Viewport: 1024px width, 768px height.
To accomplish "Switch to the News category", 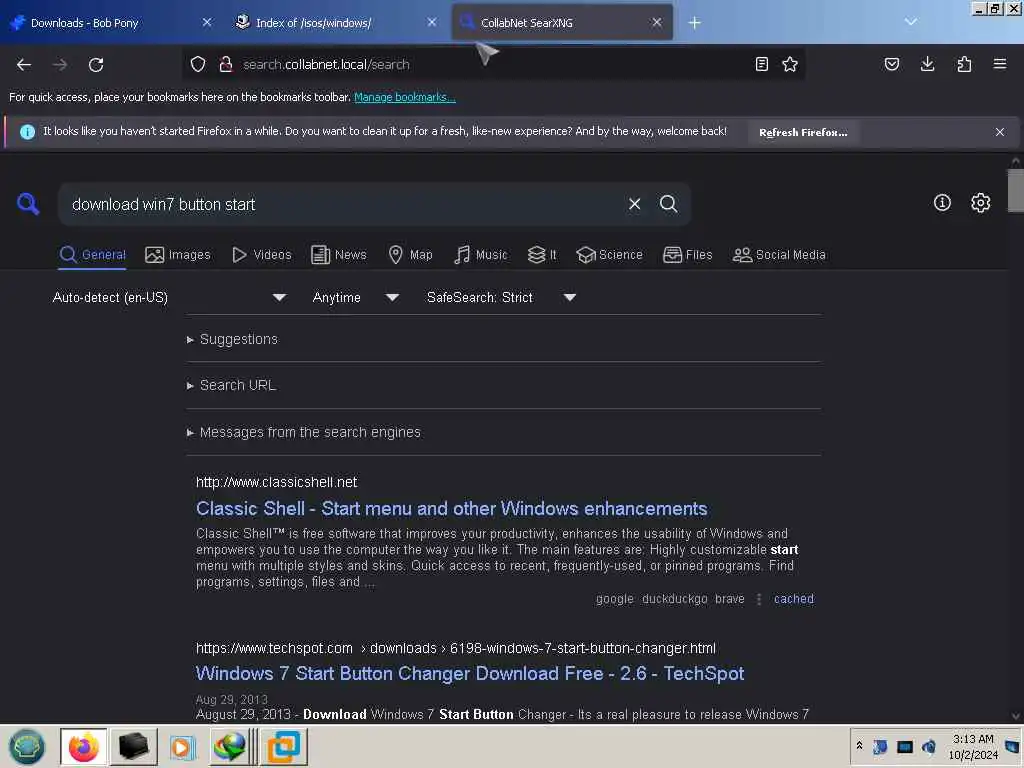I will tap(339, 255).
